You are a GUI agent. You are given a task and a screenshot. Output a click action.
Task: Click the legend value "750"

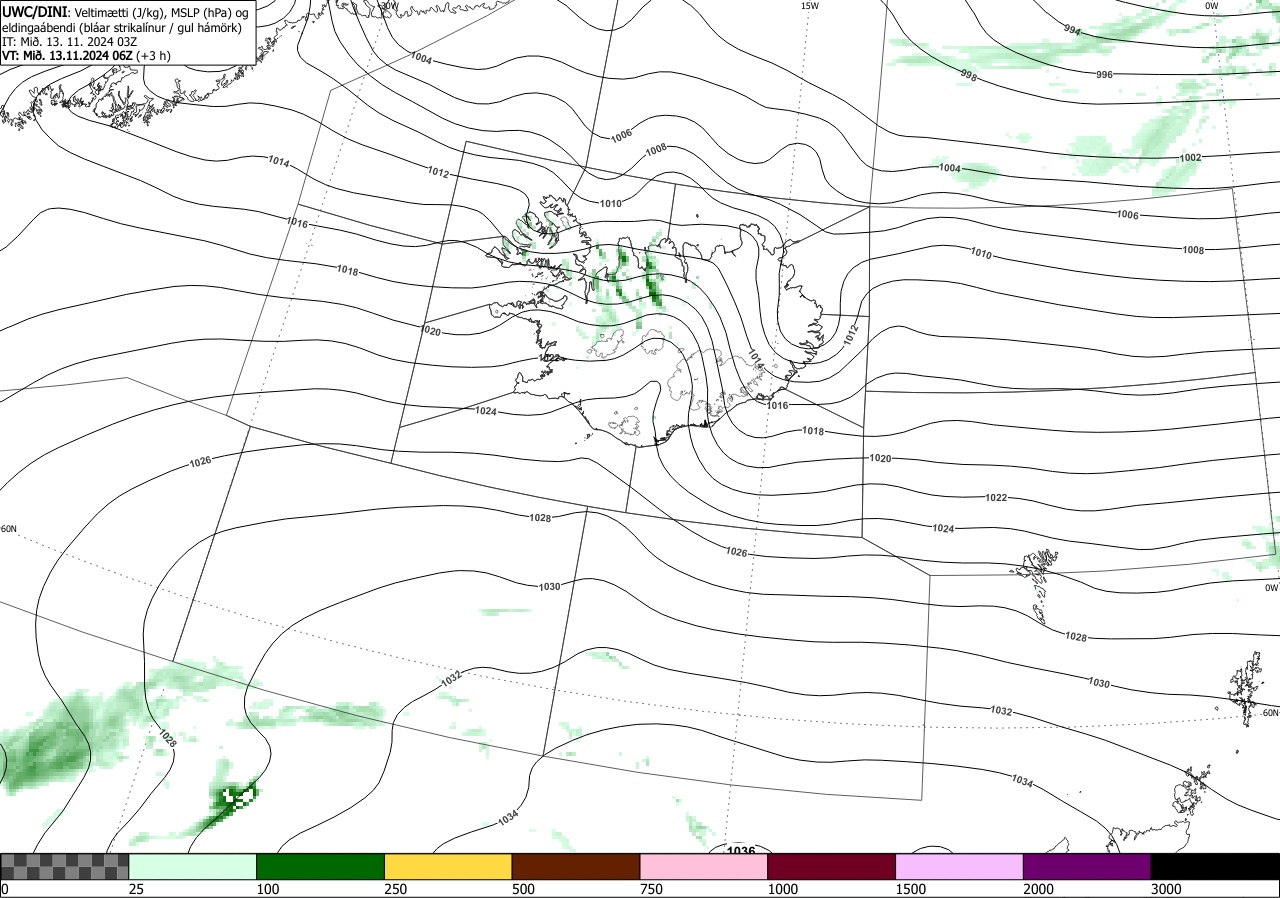[x=652, y=889]
